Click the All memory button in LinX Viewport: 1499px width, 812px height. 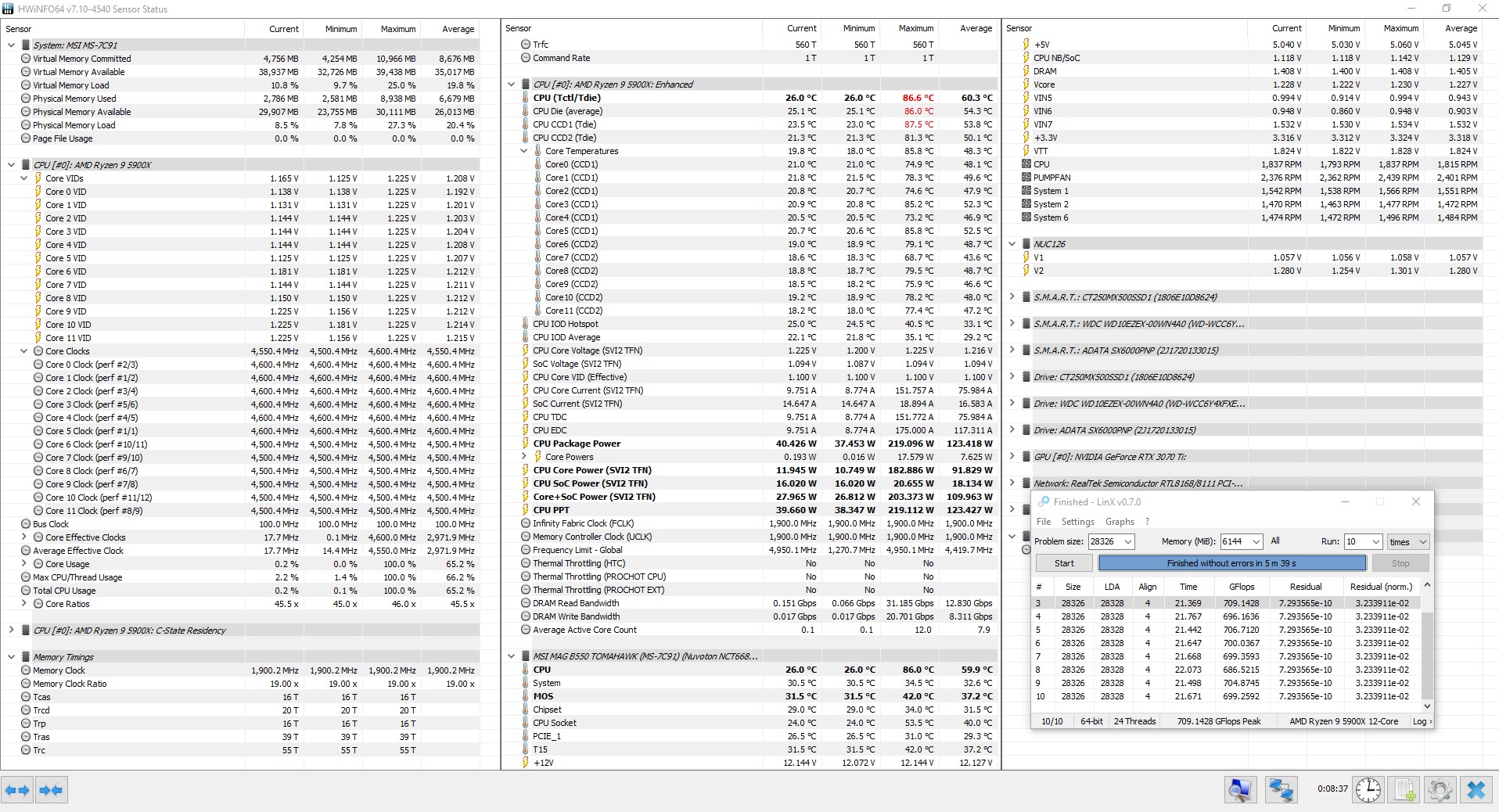(x=1275, y=541)
